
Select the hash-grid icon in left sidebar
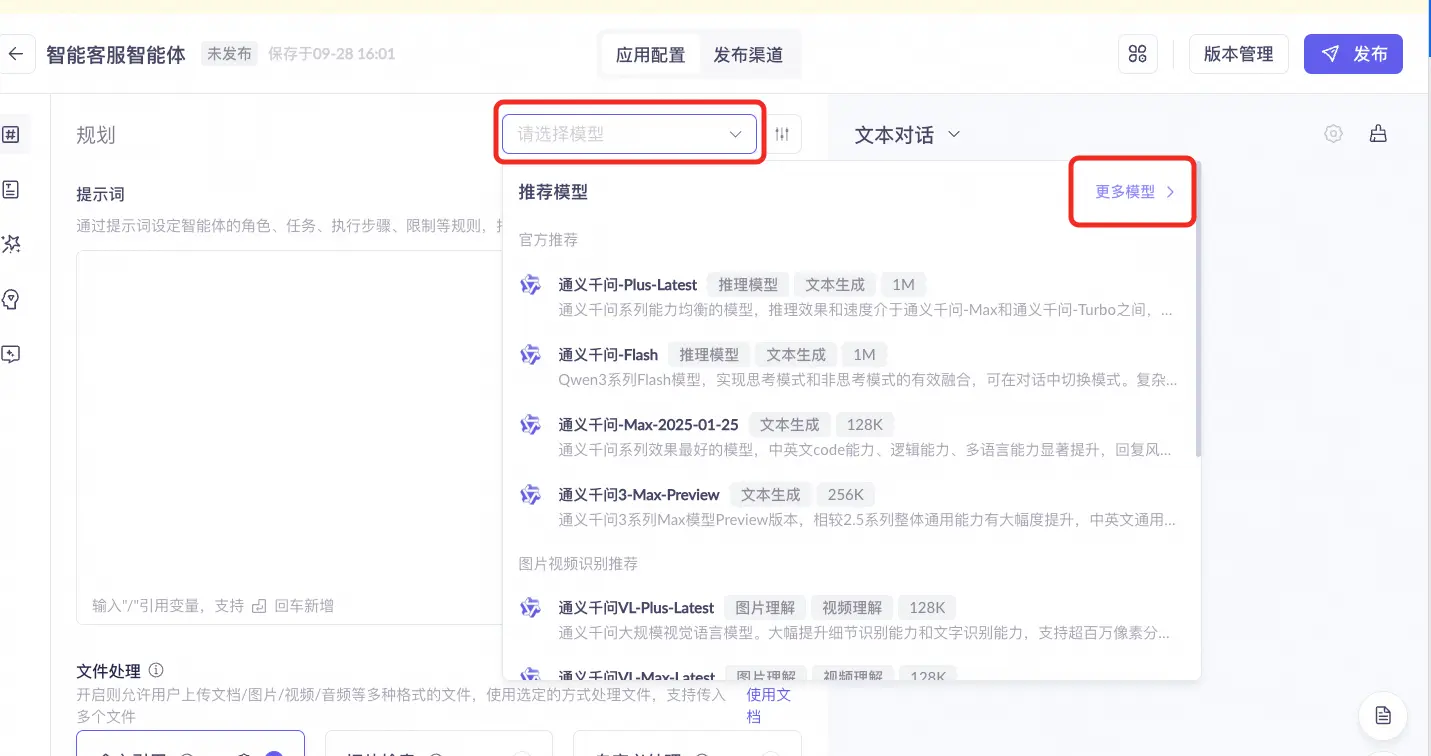tap(12, 134)
